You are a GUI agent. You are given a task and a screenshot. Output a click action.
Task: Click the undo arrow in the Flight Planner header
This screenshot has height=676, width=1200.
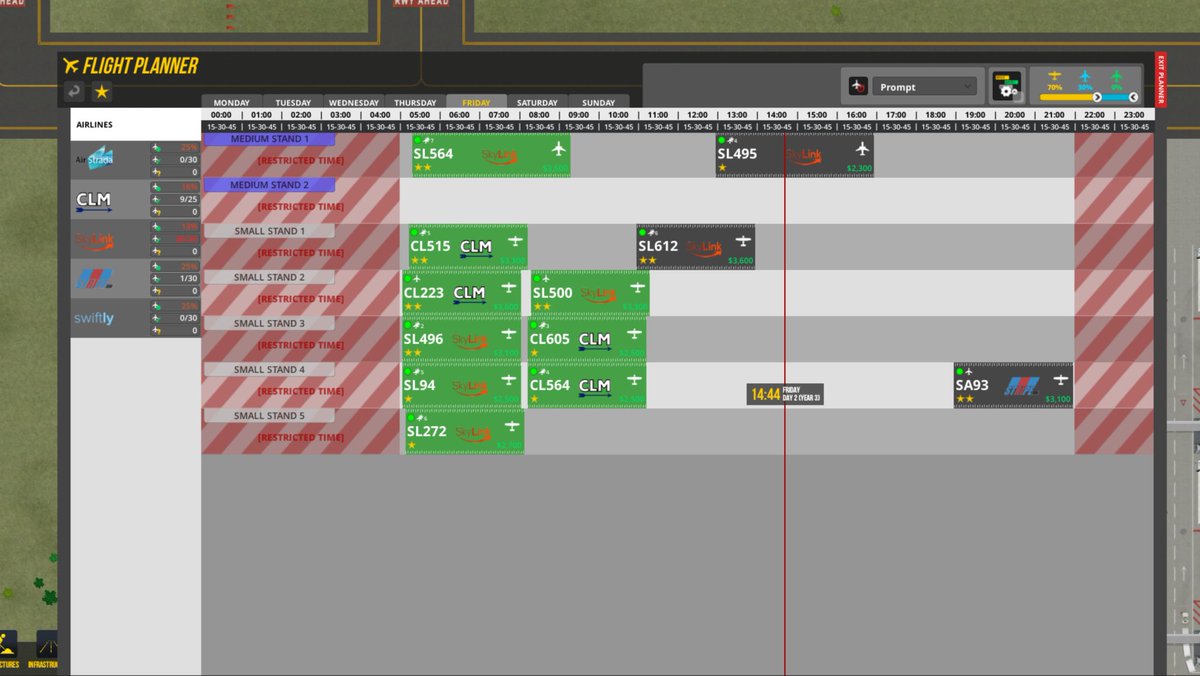[x=74, y=91]
